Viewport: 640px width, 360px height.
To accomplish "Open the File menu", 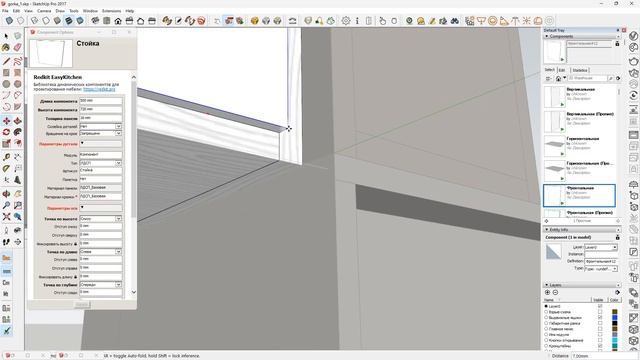I will pos(5,11).
